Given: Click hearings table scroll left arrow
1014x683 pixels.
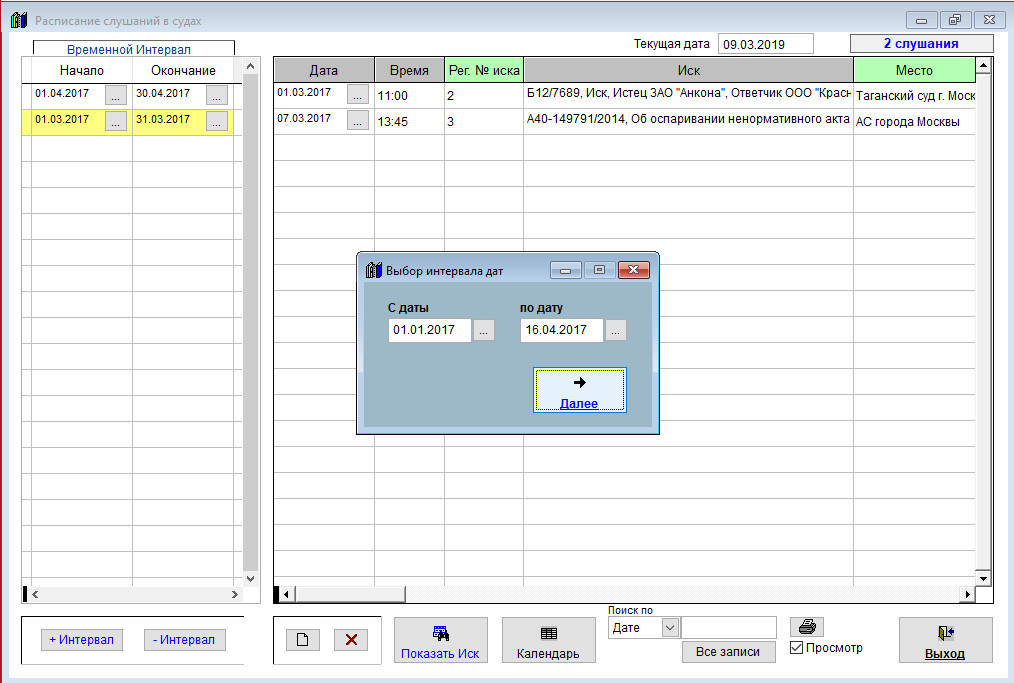Looking at the screenshot, I should point(286,594).
